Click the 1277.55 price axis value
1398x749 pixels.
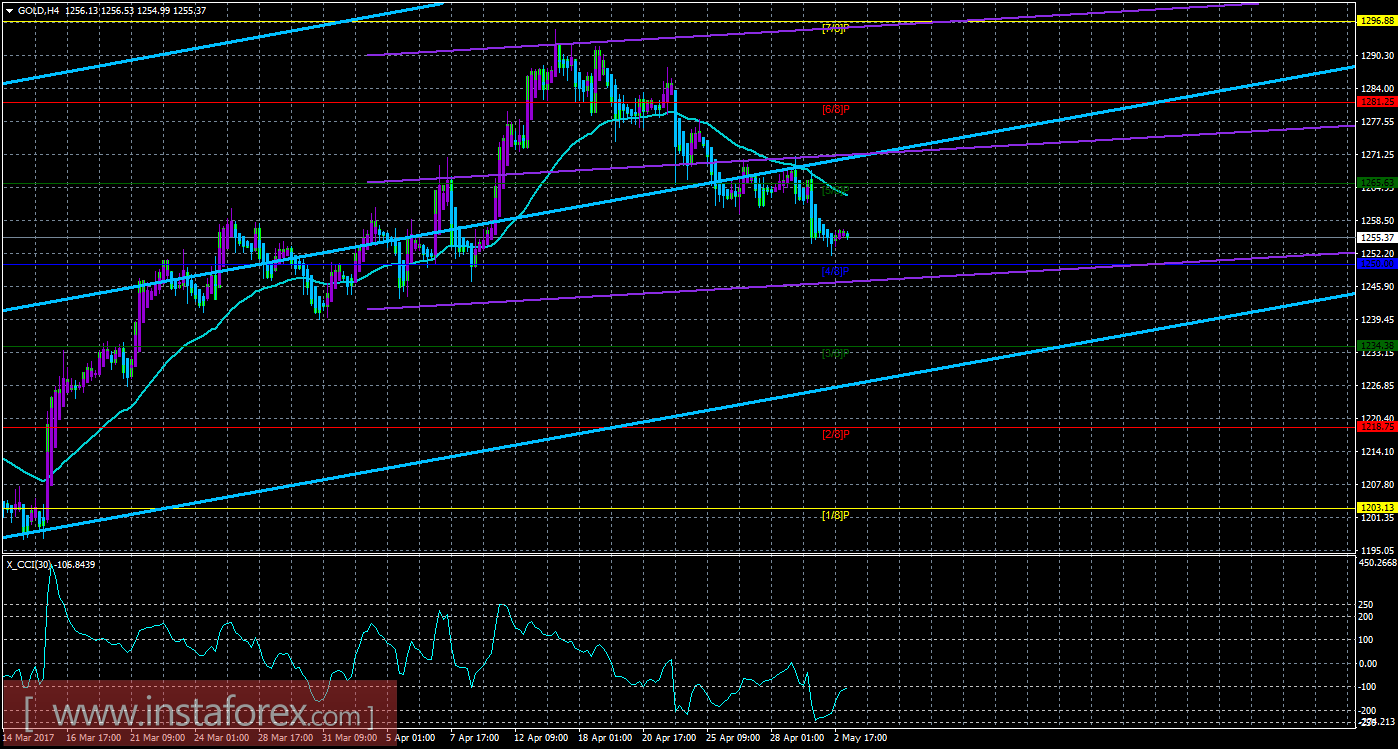[x=1377, y=122]
